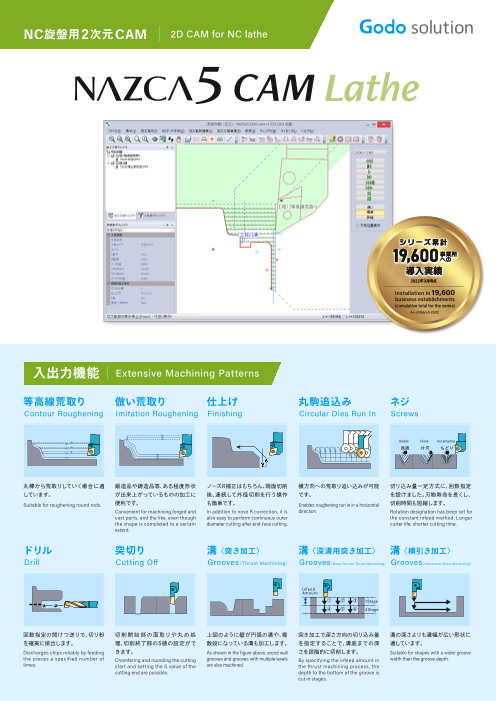Collapse the second process node in tree
The image size is (496, 701).
point(108,163)
